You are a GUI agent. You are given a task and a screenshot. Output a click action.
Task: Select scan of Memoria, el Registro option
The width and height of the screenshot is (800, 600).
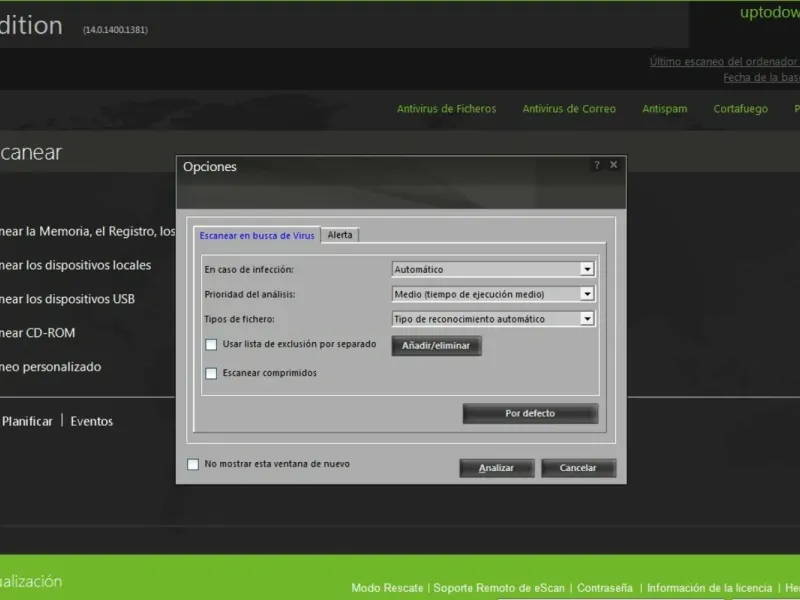(x=87, y=232)
